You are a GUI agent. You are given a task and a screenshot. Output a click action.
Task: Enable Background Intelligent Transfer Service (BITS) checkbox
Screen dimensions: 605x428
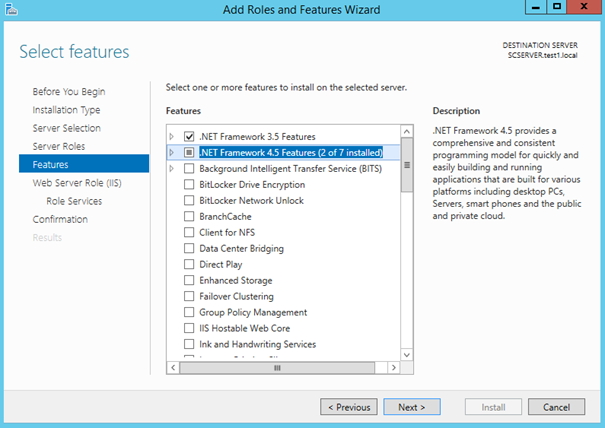(189, 169)
